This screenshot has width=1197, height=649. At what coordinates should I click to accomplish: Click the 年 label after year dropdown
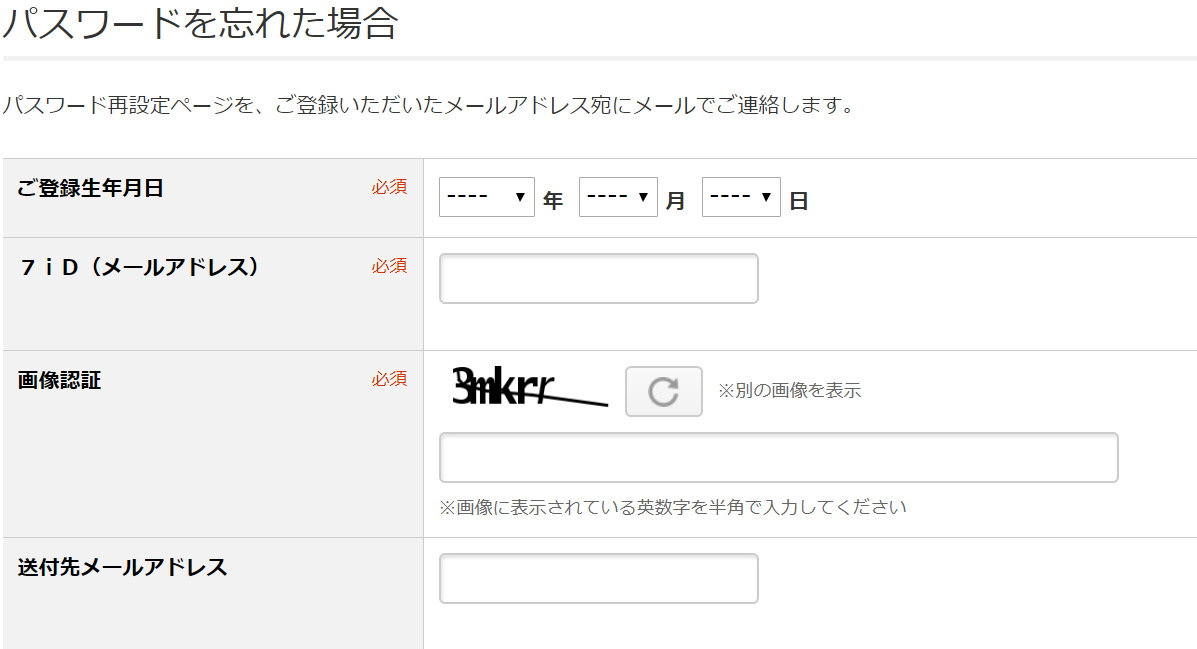(553, 201)
